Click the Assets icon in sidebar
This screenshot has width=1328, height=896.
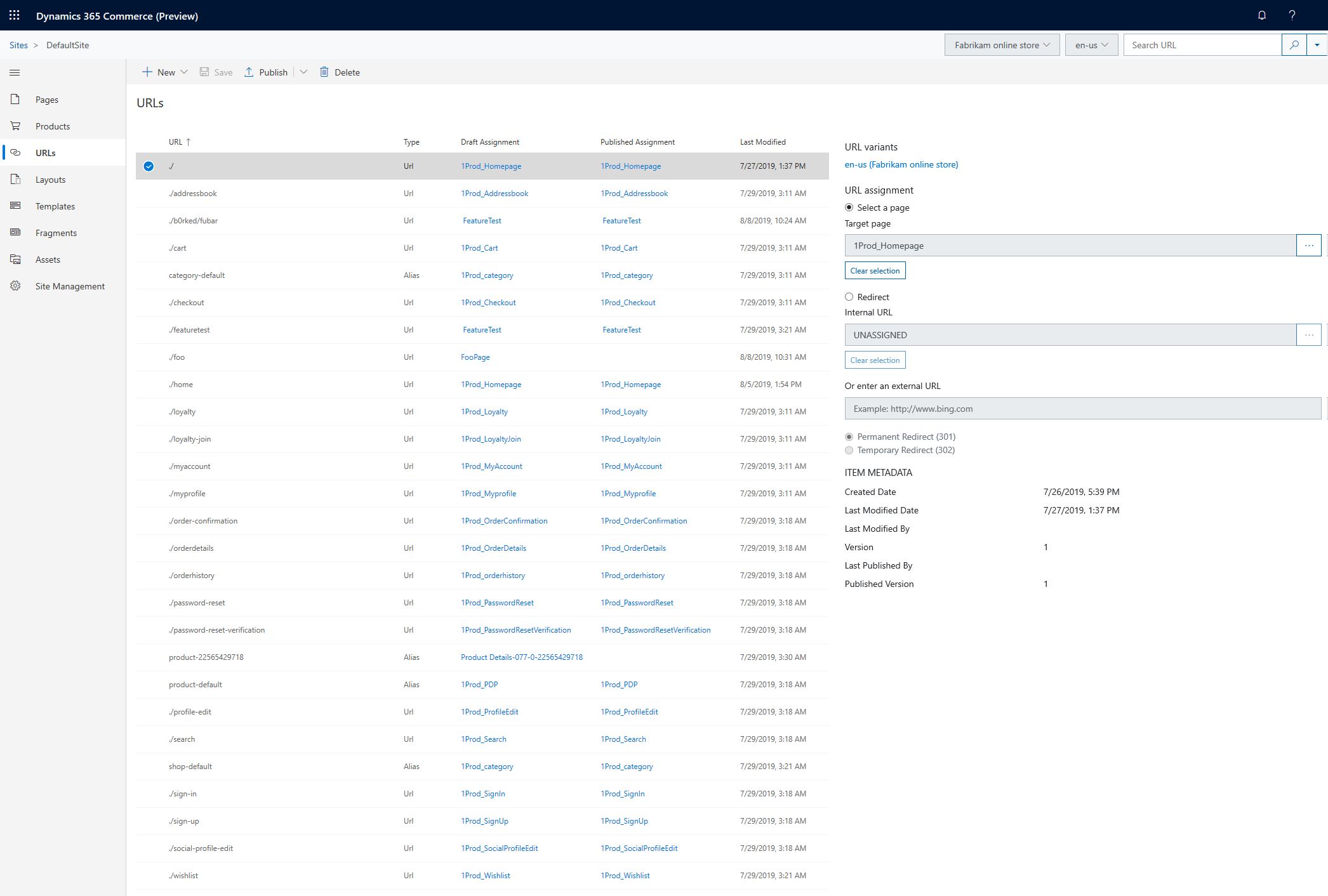coord(16,259)
